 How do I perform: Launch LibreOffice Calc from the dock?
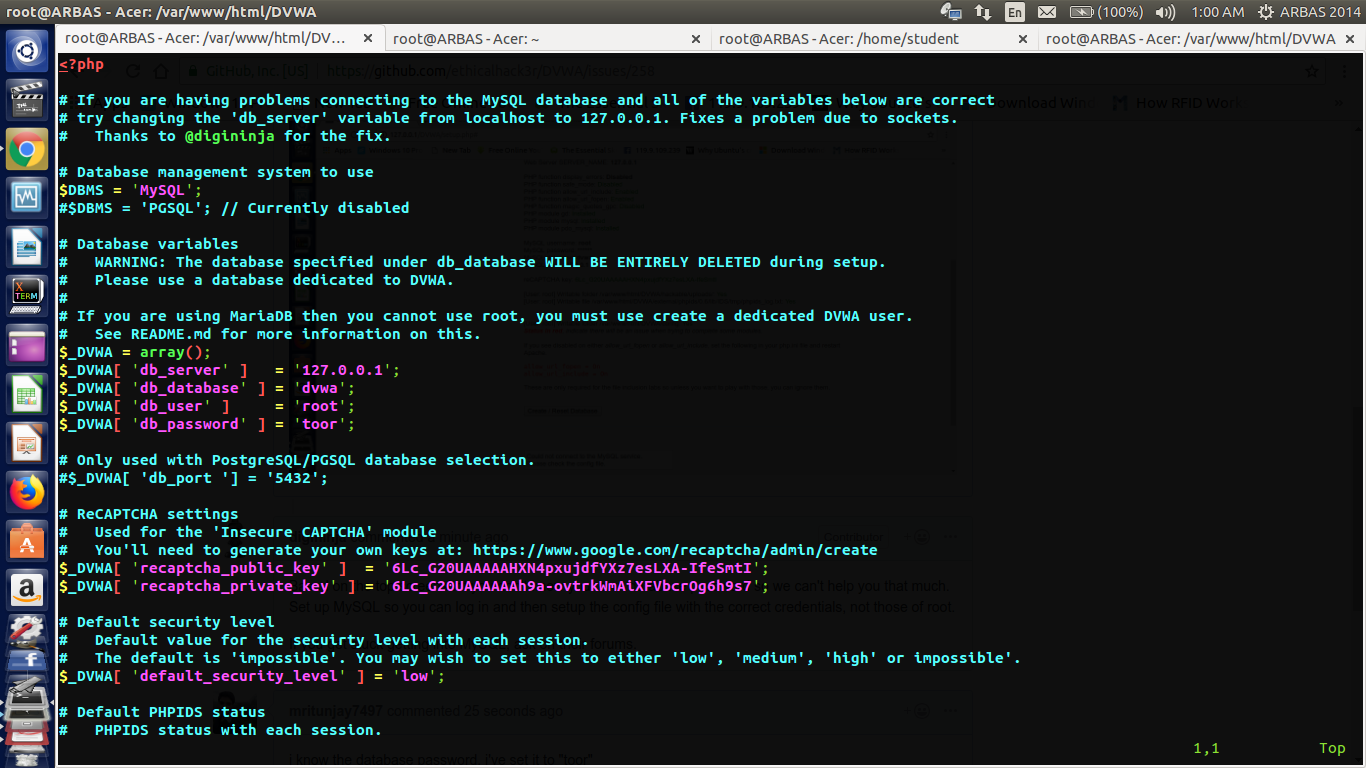[27, 395]
